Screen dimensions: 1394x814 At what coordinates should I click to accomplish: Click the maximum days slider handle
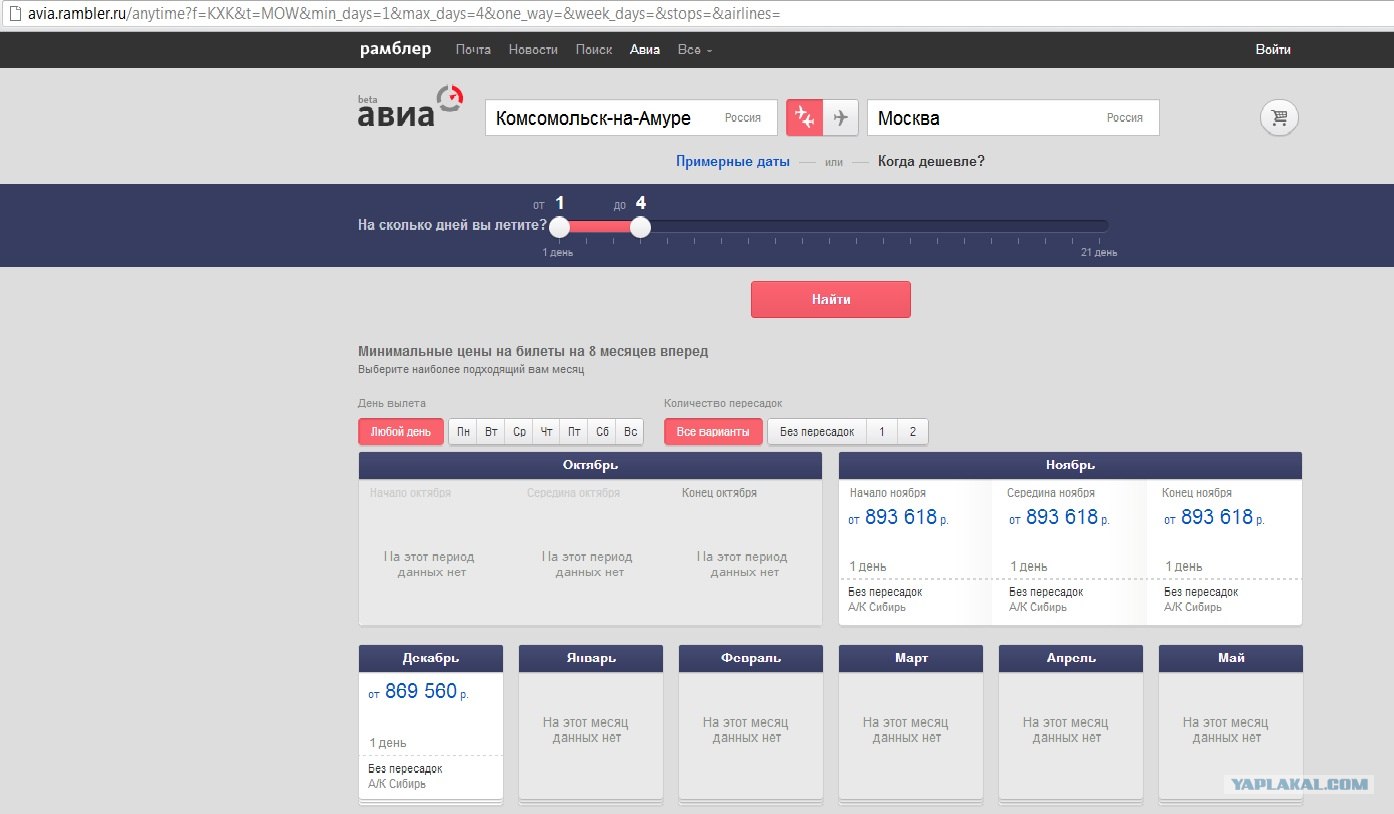(x=641, y=227)
